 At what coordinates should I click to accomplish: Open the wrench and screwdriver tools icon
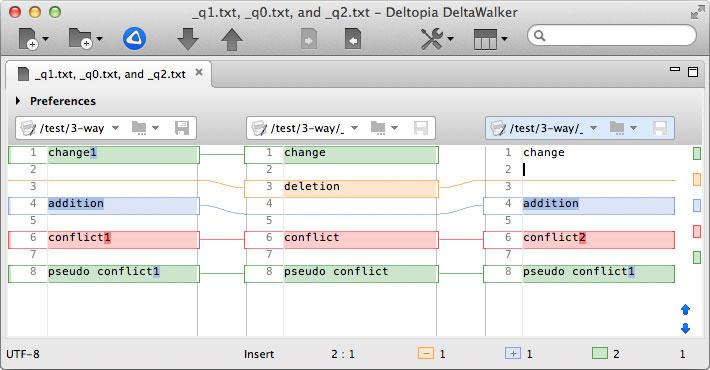point(432,39)
